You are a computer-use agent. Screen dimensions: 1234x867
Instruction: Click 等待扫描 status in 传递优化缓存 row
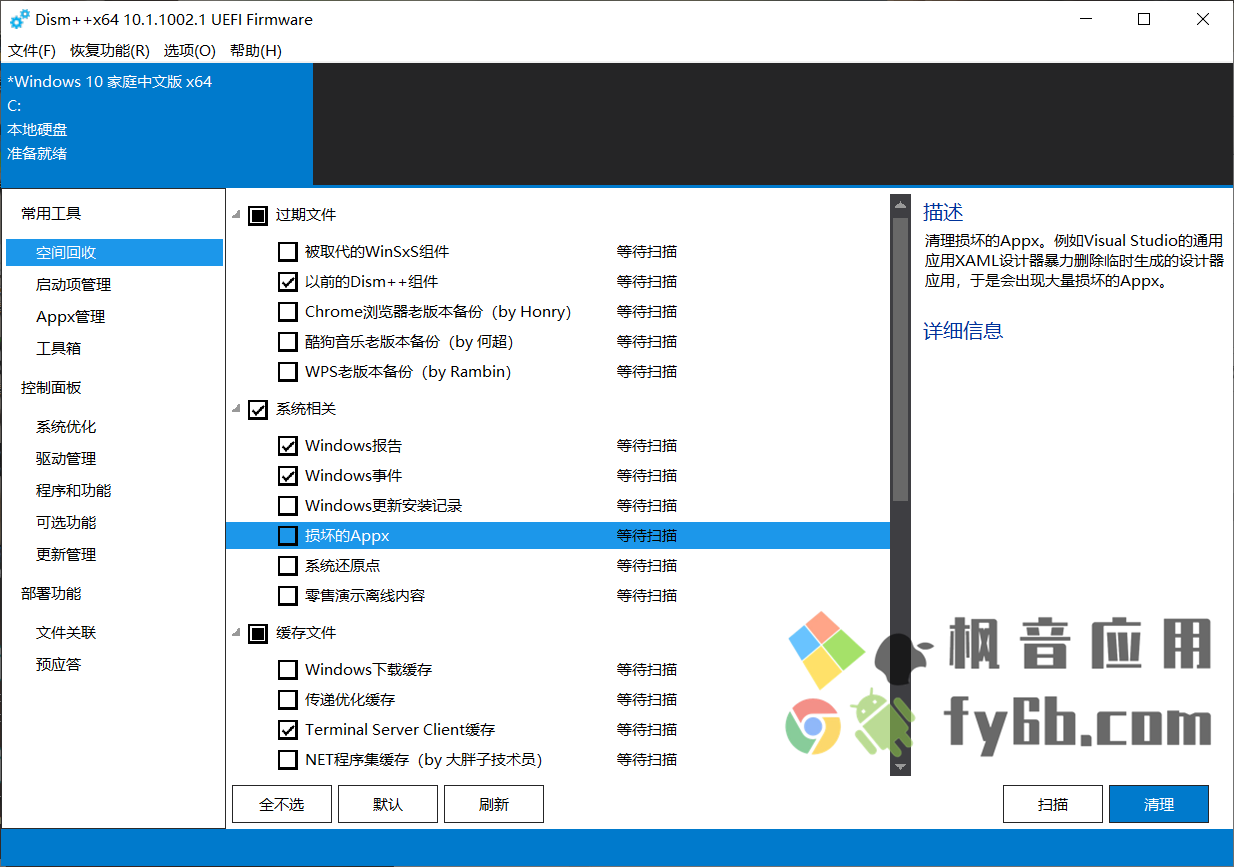point(647,700)
